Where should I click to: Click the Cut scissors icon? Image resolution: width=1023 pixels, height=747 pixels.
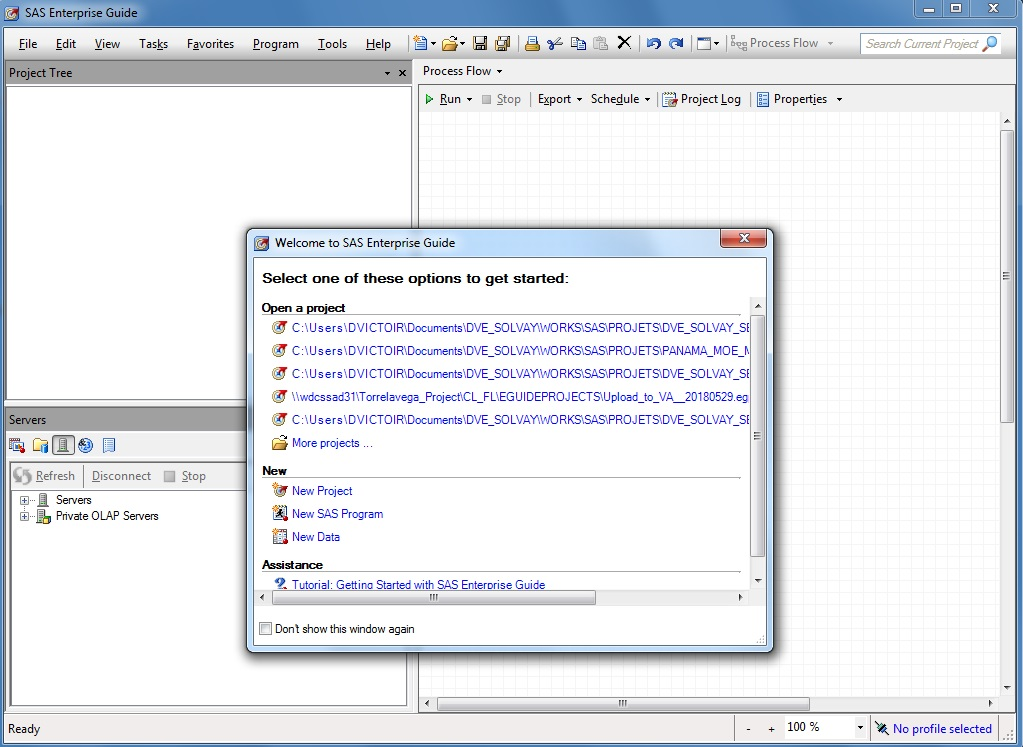click(555, 44)
